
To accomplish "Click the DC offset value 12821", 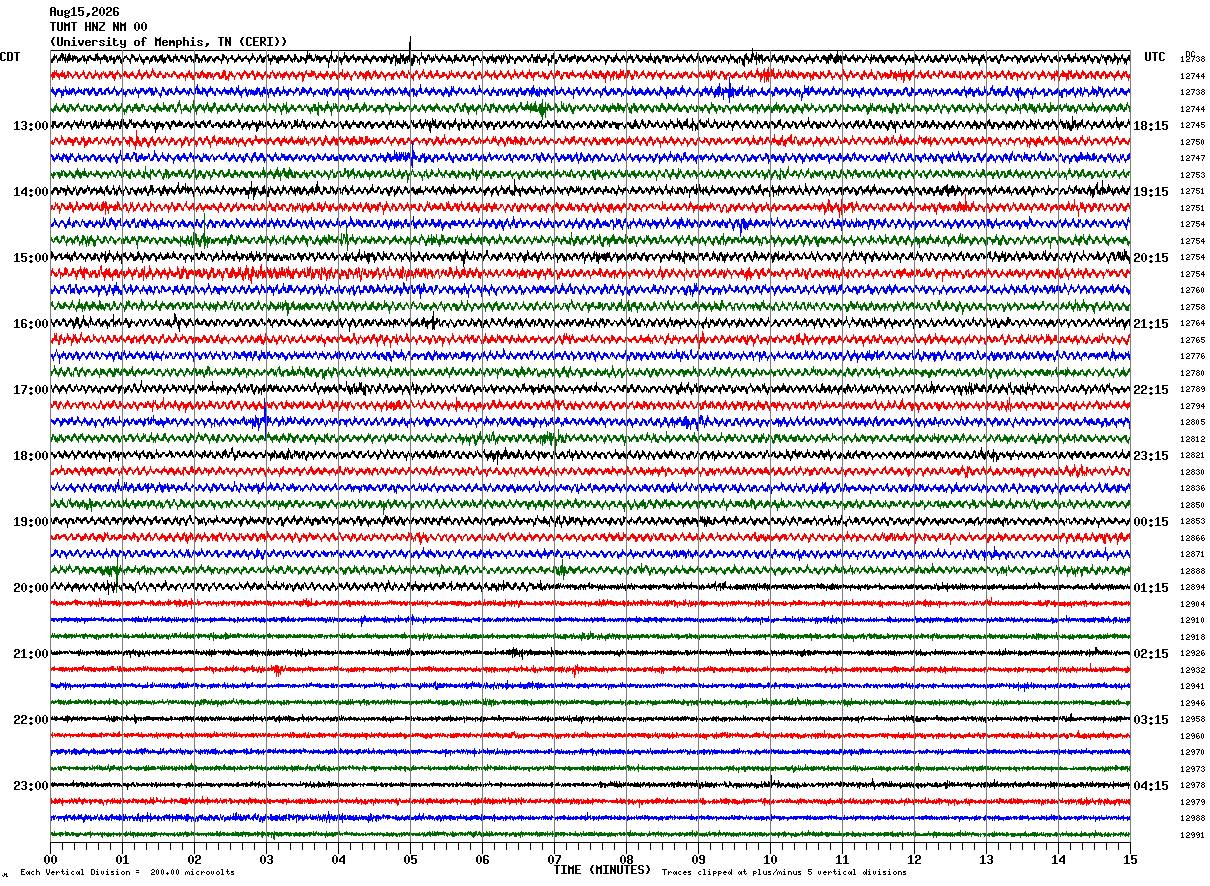I will coord(1193,456).
